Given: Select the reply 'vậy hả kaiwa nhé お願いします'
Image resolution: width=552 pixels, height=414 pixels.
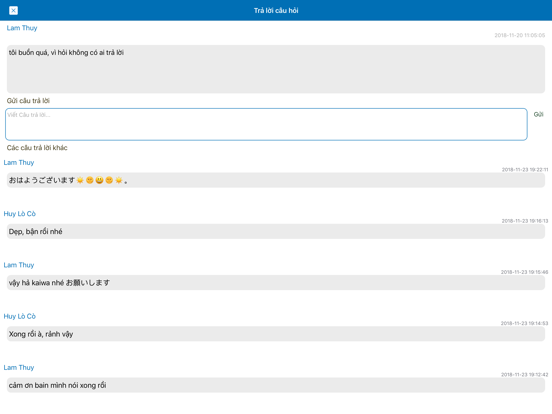Looking at the screenshot, I should pos(276,283).
